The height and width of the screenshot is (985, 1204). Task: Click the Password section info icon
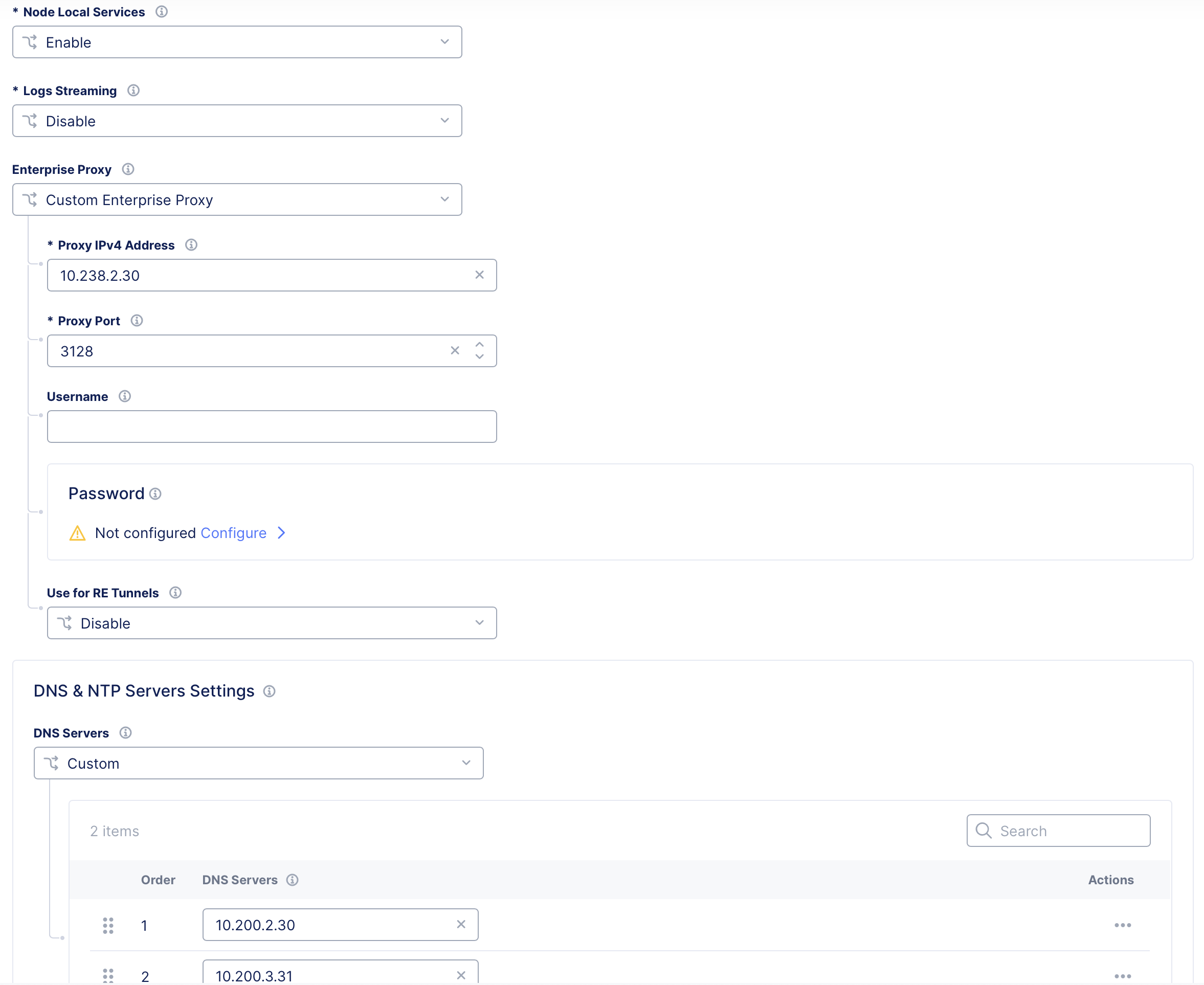tap(155, 494)
